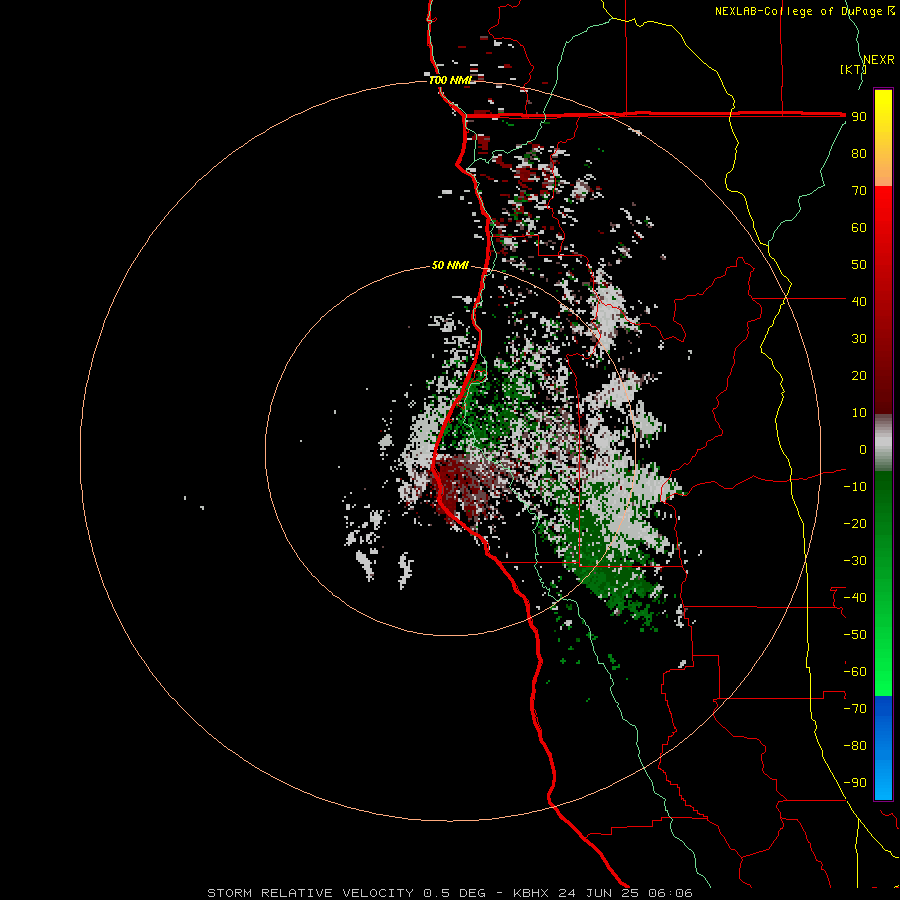Click the [KT] units label above scale
This screenshot has width=900, height=900.
click(854, 69)
